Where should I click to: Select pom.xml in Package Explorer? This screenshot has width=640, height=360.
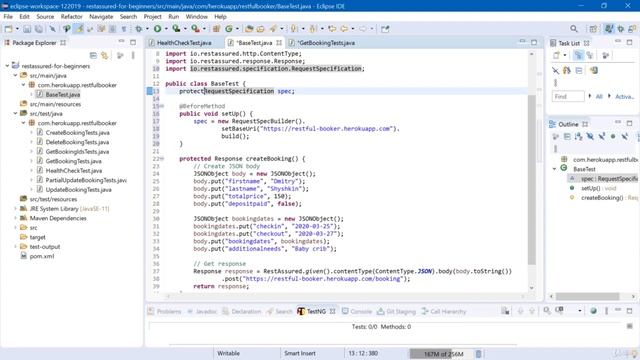(42, 256)
